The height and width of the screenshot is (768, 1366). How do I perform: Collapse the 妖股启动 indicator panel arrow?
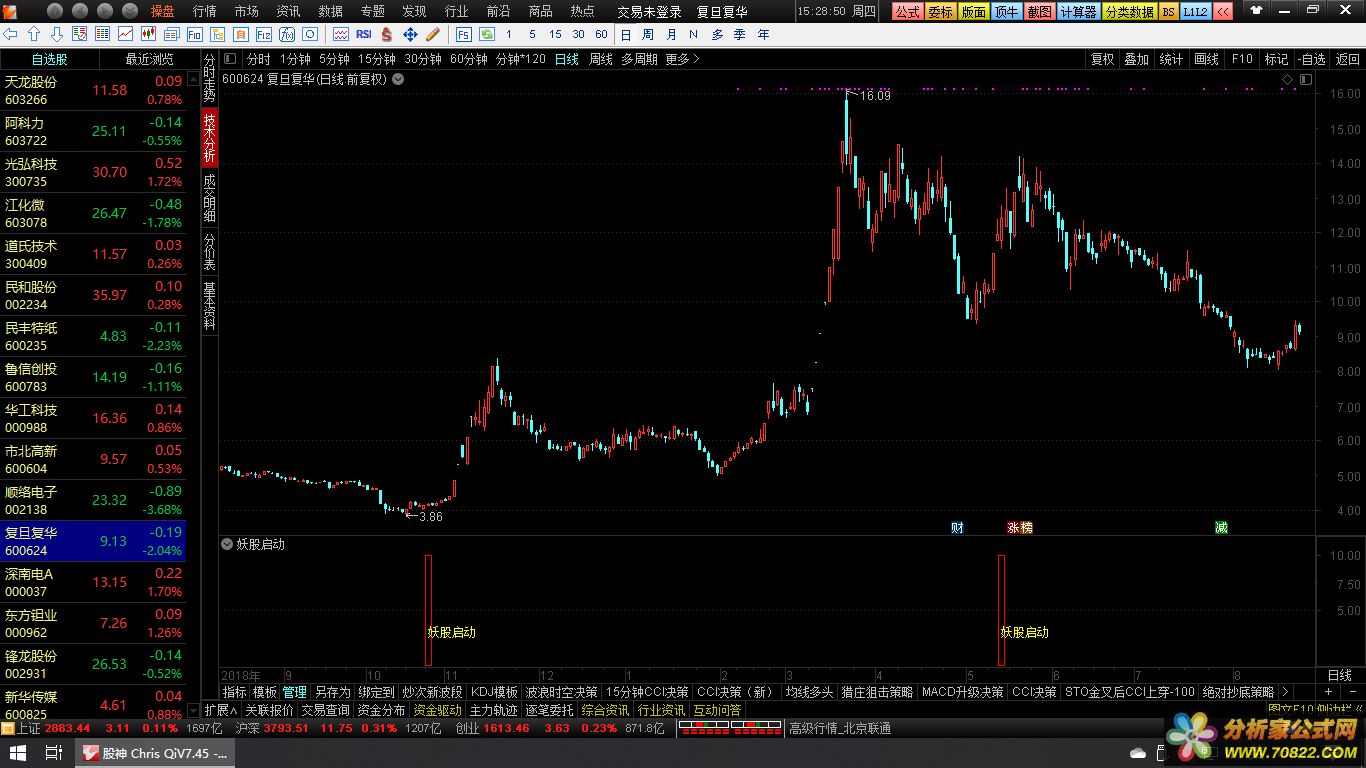click(x=227, y=544)
